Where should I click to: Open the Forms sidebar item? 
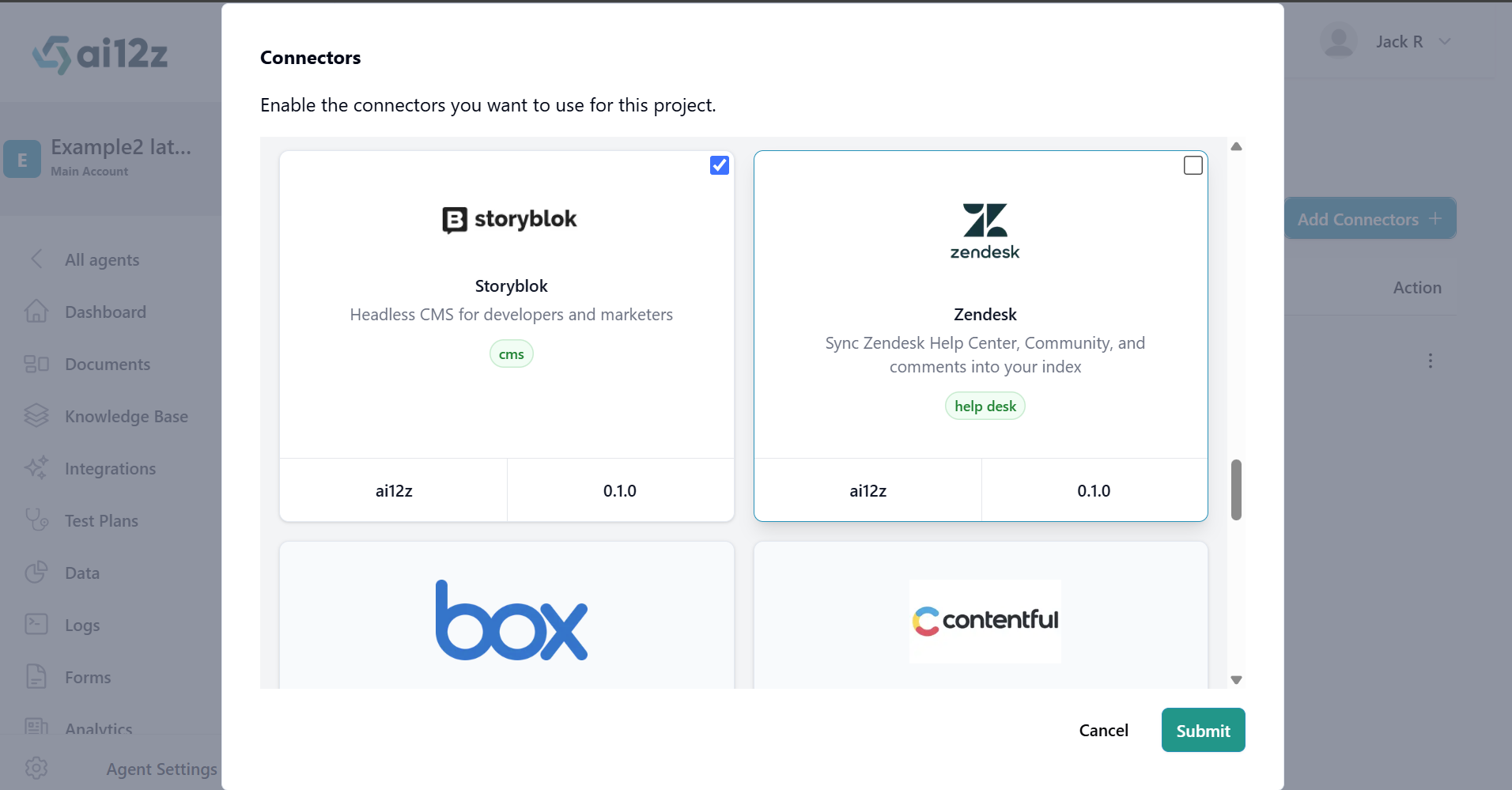click(x=88, y=677)
